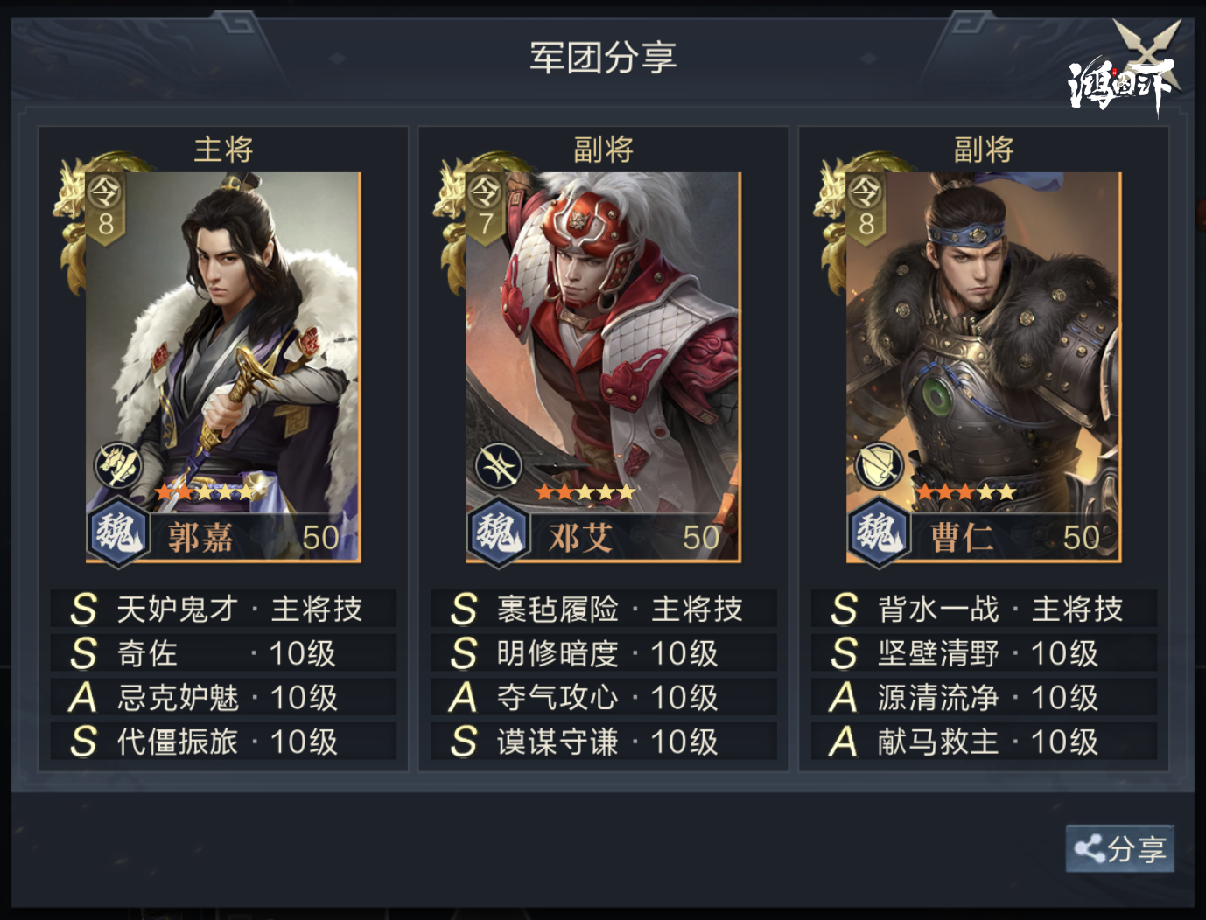The width and height of the screenshot is (1206, 920).
Task: Select the 奇佐 skill row
Action: (x=223, y=653)
